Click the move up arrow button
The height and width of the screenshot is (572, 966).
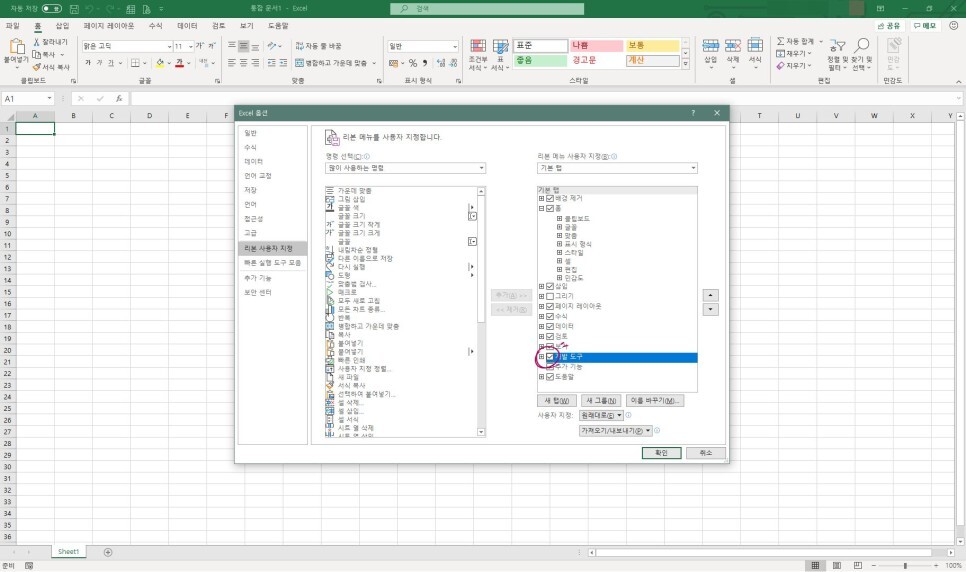coord(710,295)
